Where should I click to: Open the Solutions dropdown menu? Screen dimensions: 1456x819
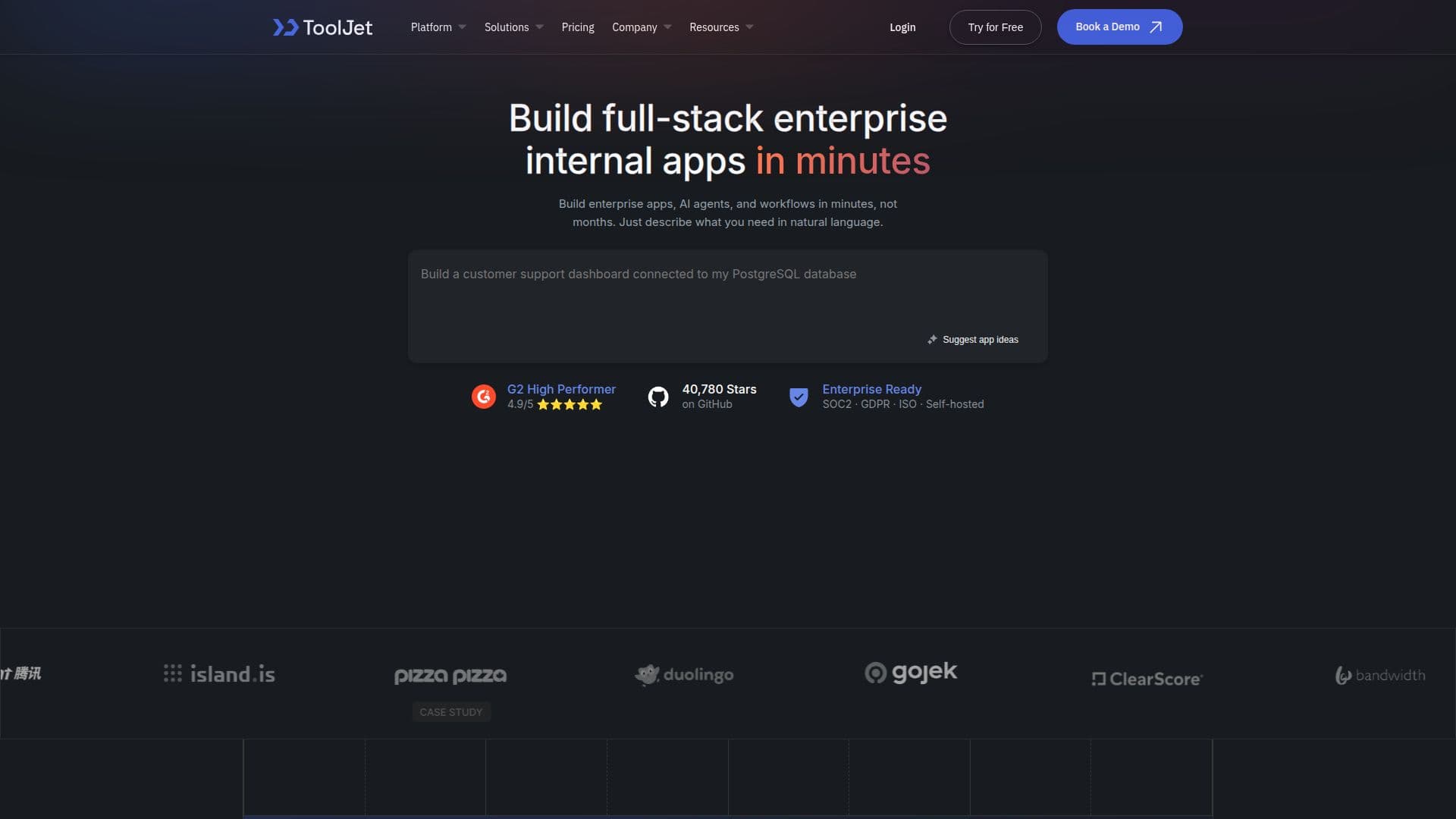[x=513, y=27]
